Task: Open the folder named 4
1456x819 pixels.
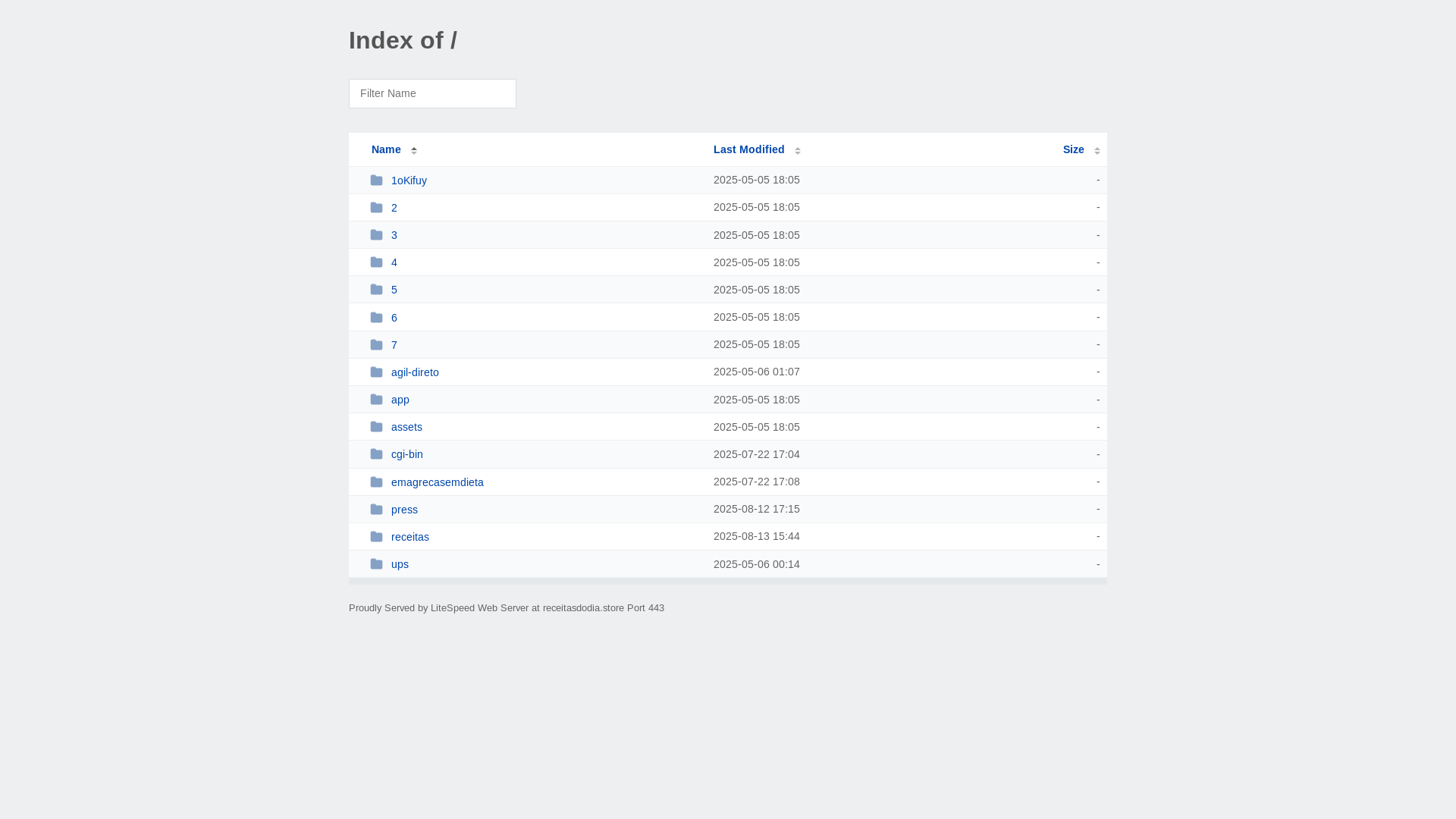Action: point(394,262)
